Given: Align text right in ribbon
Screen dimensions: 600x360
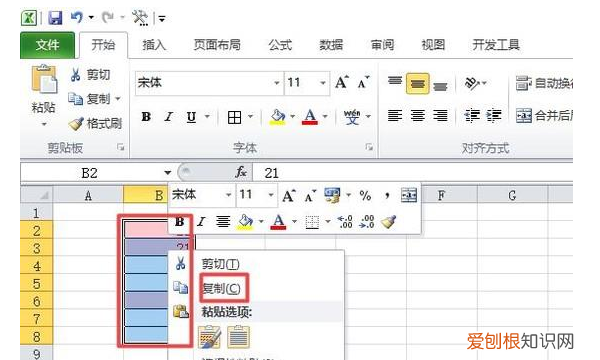Looking at the screenshot, I should [440, 115].
